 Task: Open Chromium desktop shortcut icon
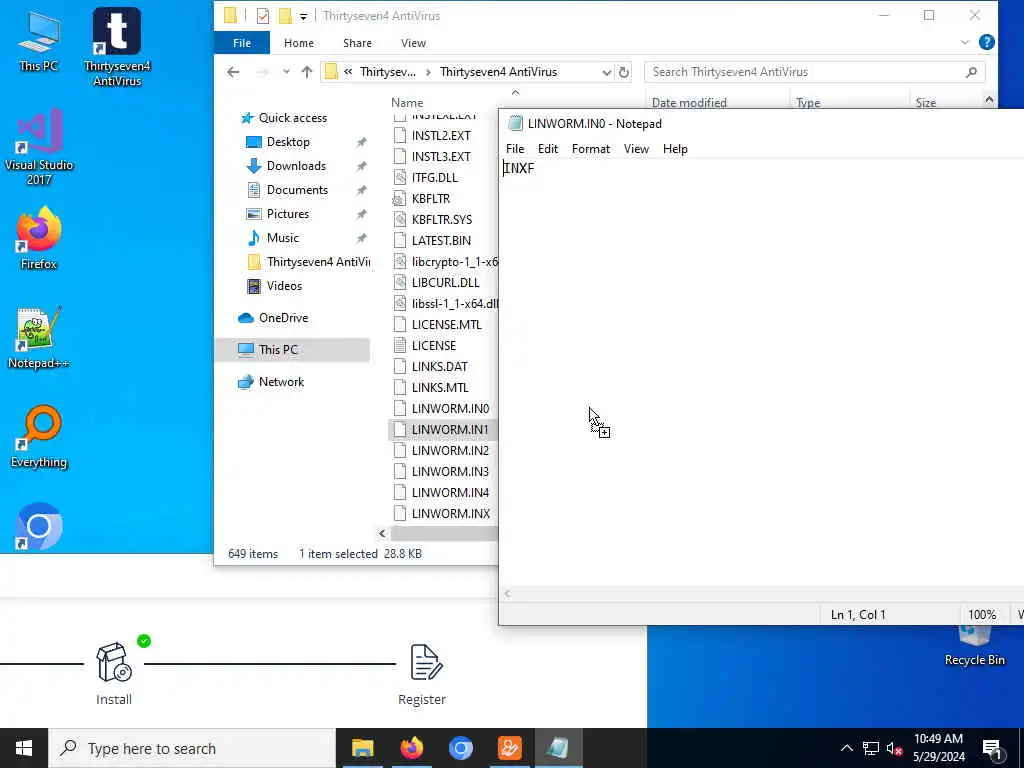coord(39,526)
